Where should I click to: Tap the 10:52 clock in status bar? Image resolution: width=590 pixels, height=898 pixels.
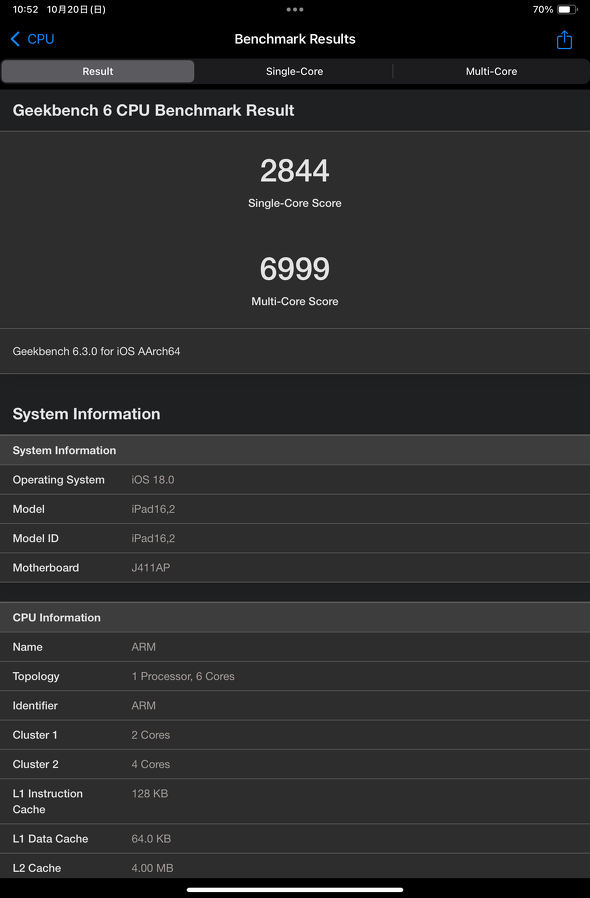click(x=25, y=10)
